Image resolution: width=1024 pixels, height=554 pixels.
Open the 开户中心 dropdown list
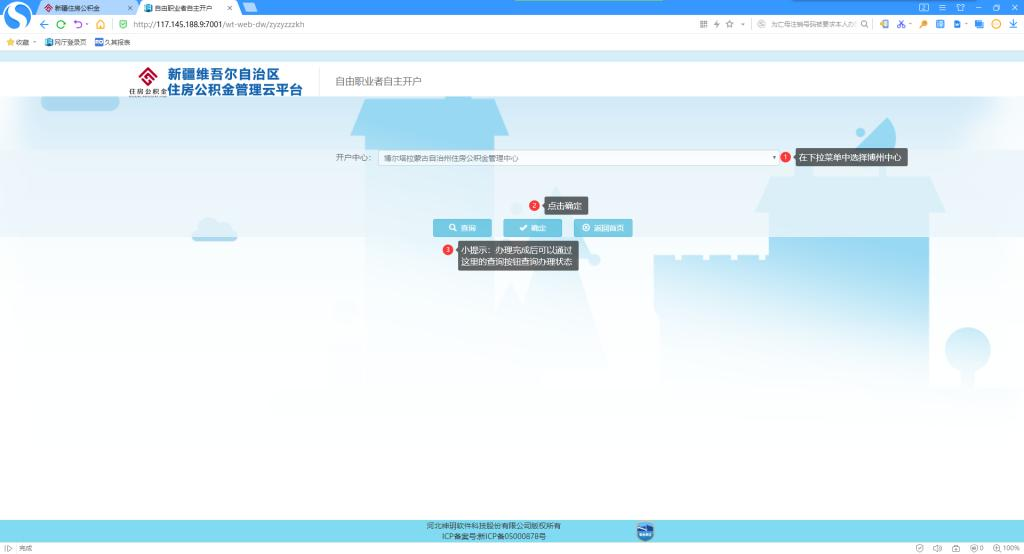point(579,158)
